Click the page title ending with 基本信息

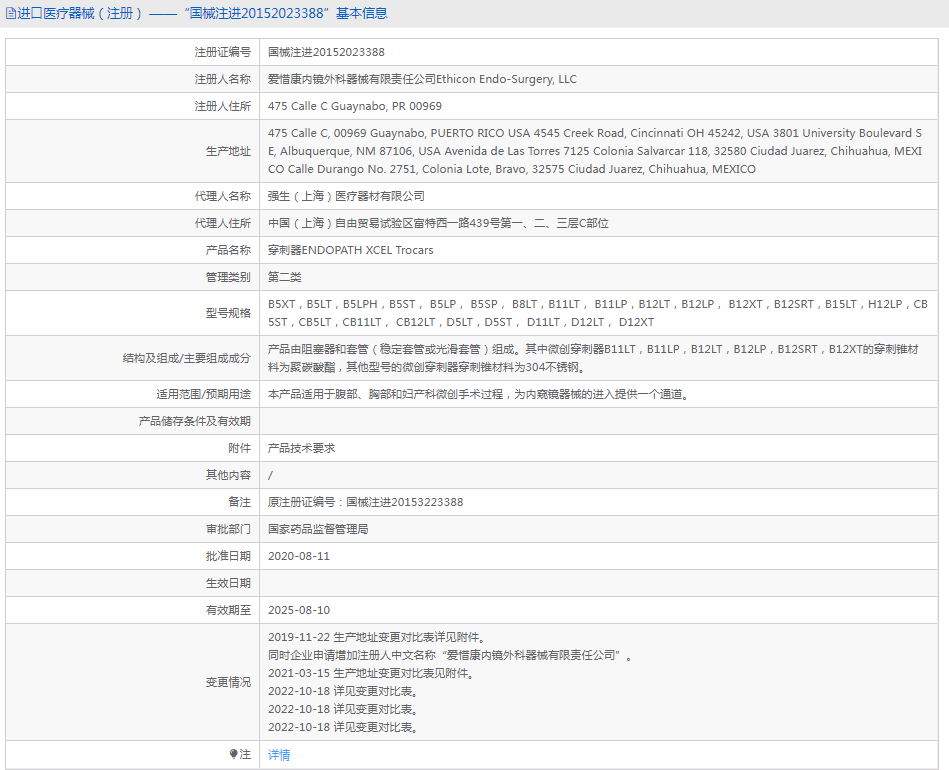[202, 13]
